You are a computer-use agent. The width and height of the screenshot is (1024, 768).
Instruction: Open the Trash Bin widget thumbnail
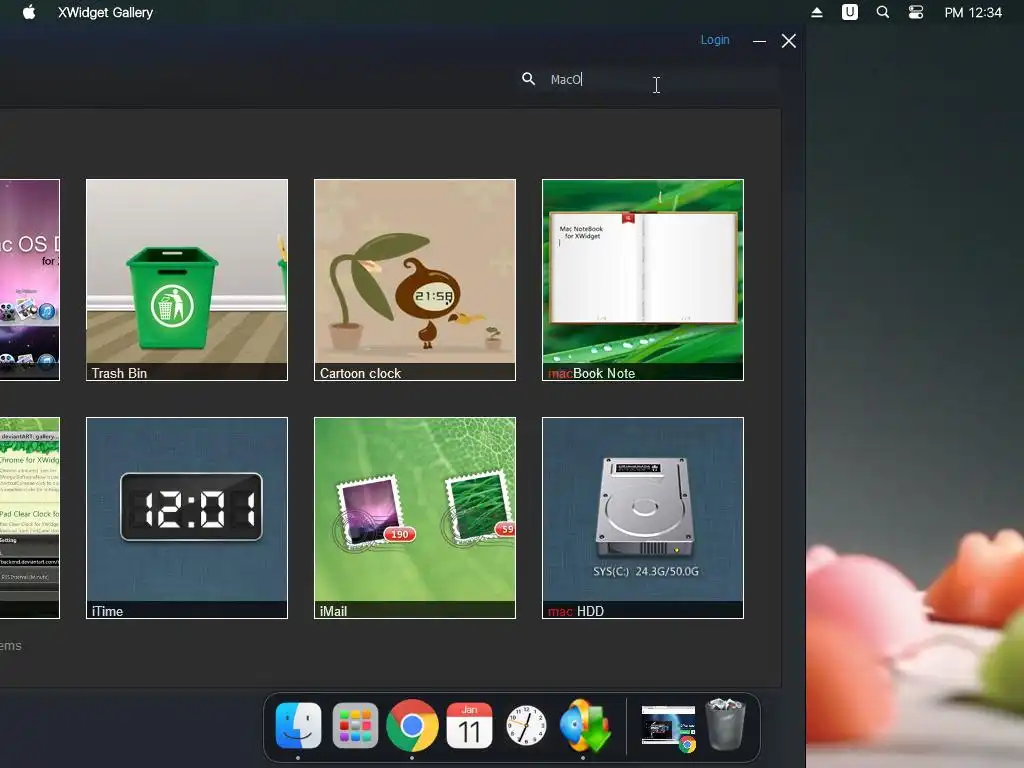tap(187, 280)
